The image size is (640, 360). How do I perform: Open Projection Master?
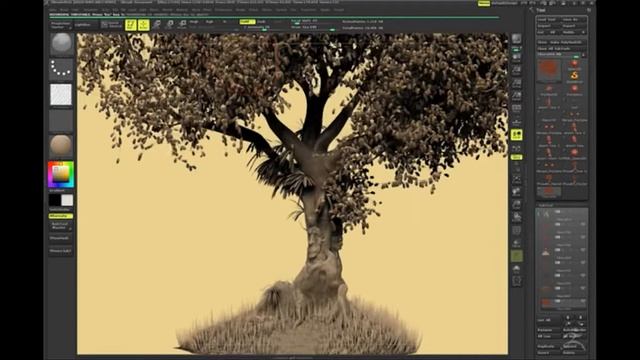pyautogui.click(x=61, y=25)
